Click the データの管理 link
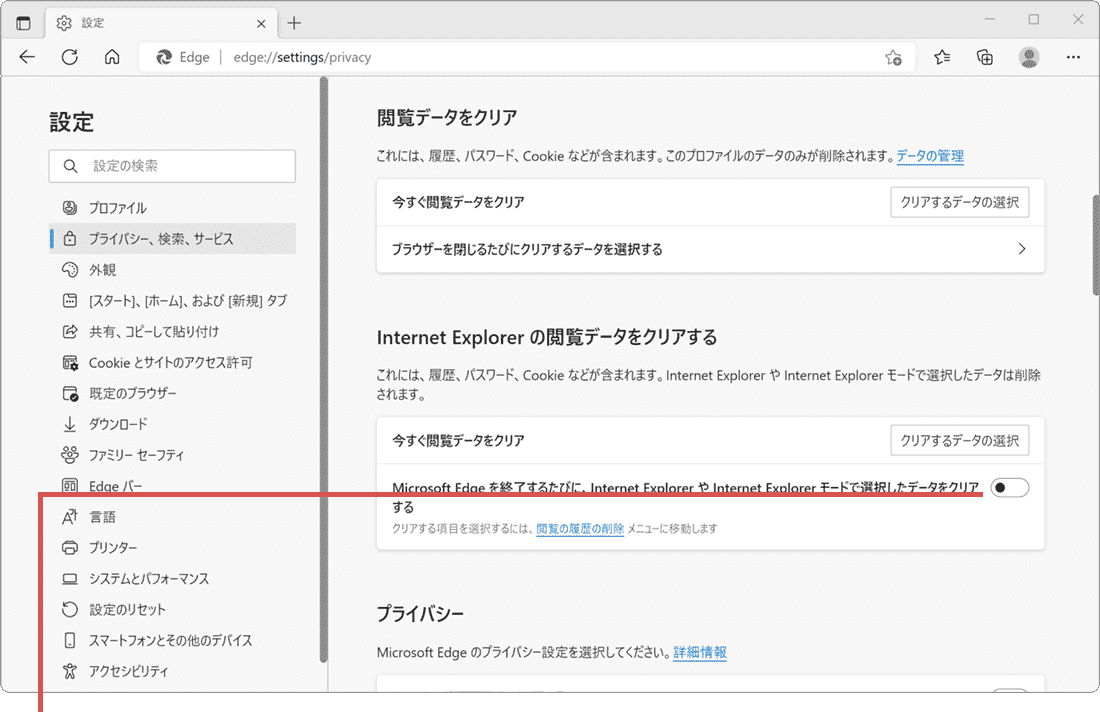 click(930, 156)
